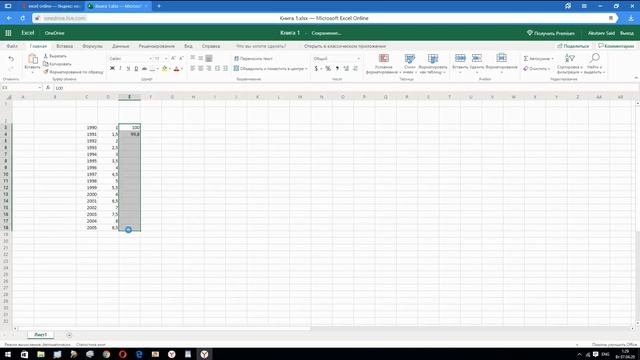Center text horizontally icon
The width and height of the screenshot is (640, 360).
(201, 69)
